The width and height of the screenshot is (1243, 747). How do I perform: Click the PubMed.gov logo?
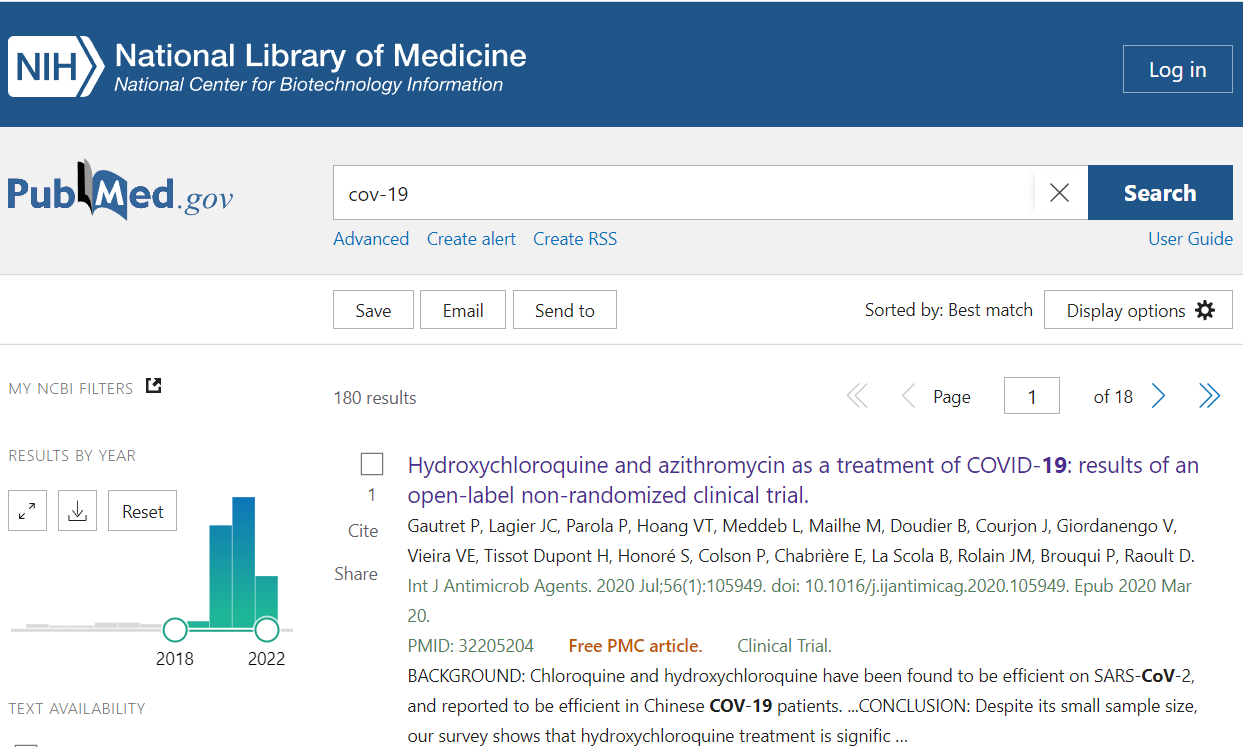pyautogui.click(x=120, y=192)
